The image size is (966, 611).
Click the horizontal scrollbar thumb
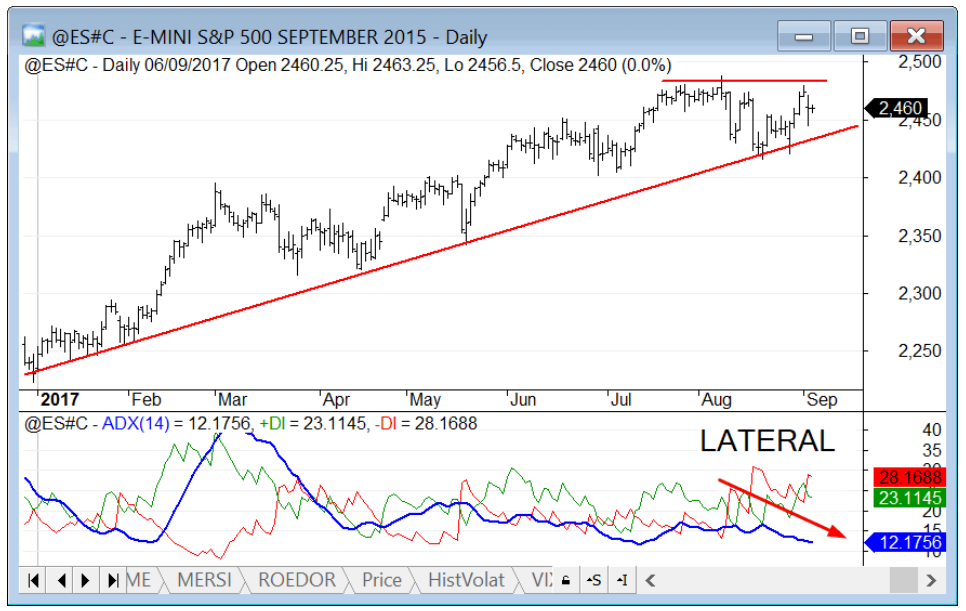[x=903, y=580]
